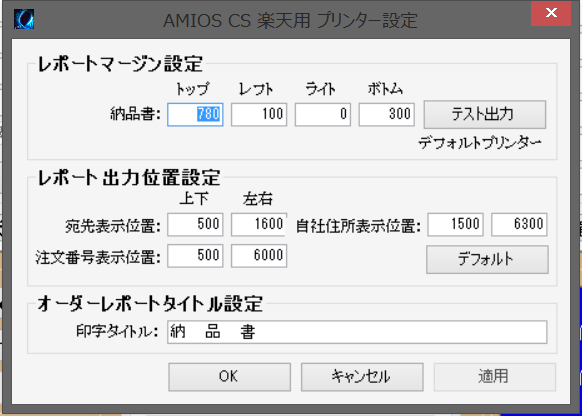Select 宛先表示位置 horizontal position field

click(259, 225)
